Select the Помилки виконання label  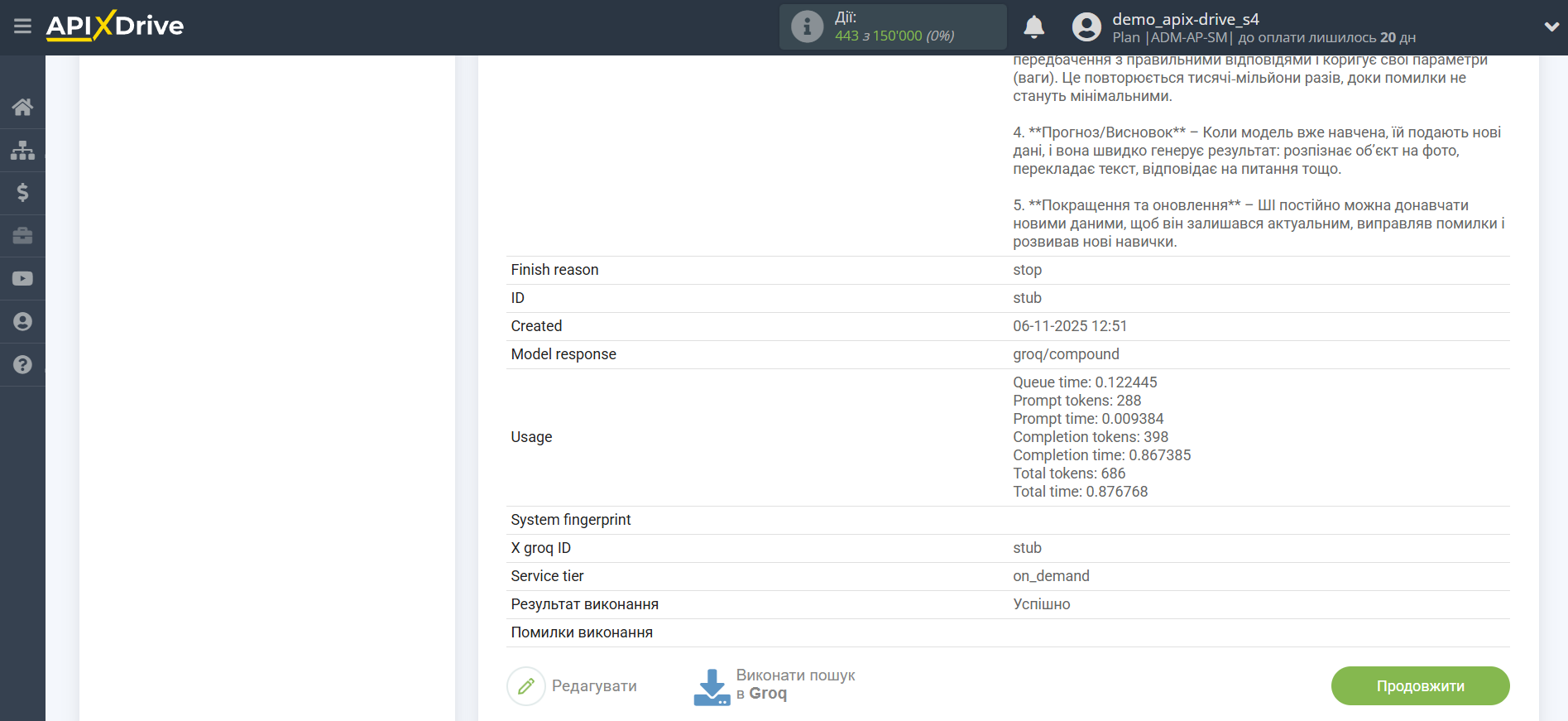[582, 632]
